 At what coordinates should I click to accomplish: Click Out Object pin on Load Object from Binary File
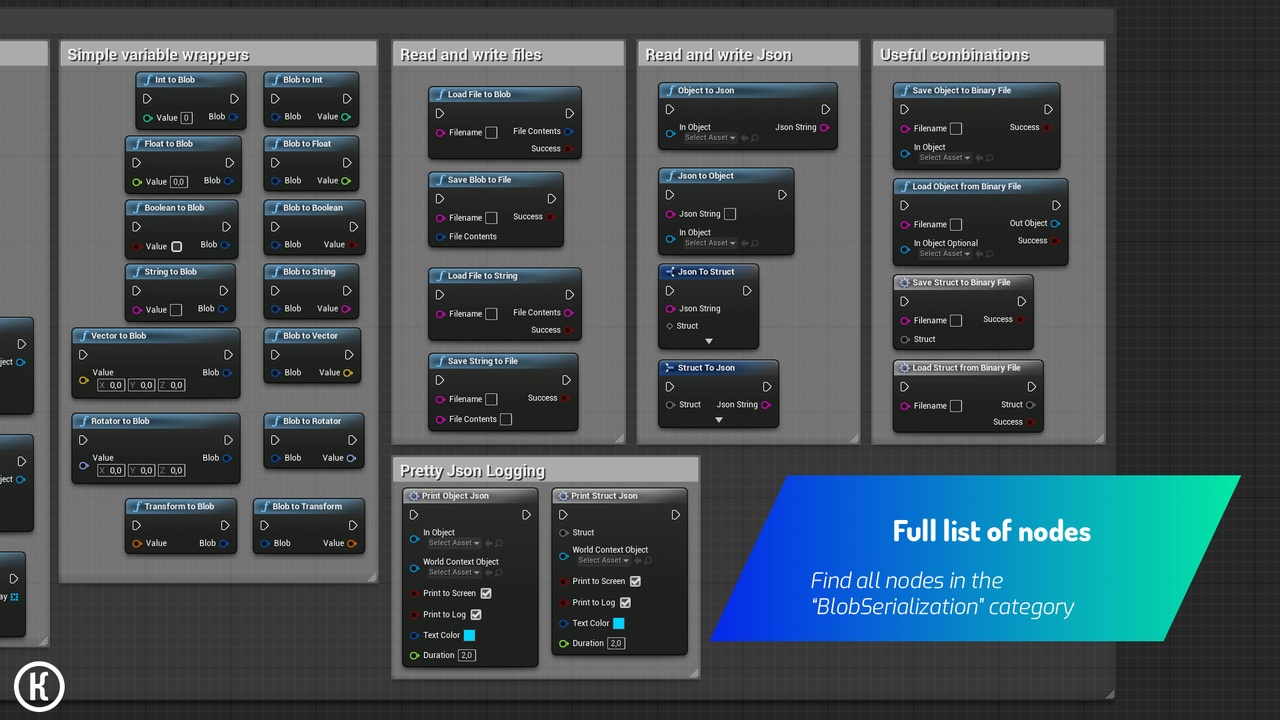pos(1056,224)
